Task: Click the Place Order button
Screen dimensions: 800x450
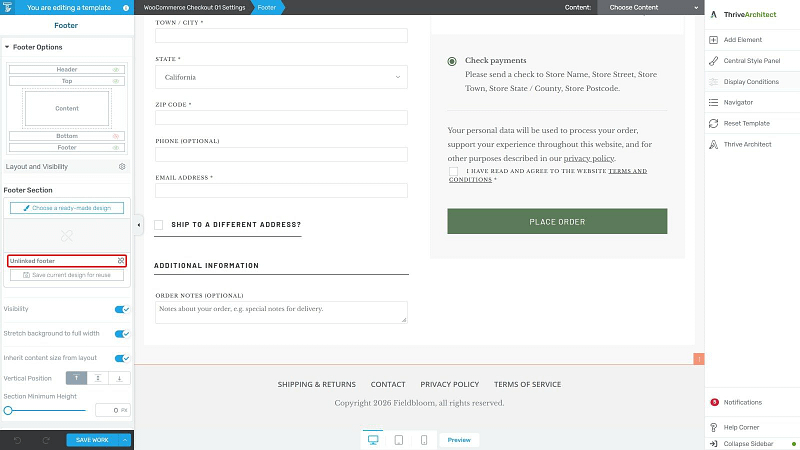Action: tap(557, 221)
